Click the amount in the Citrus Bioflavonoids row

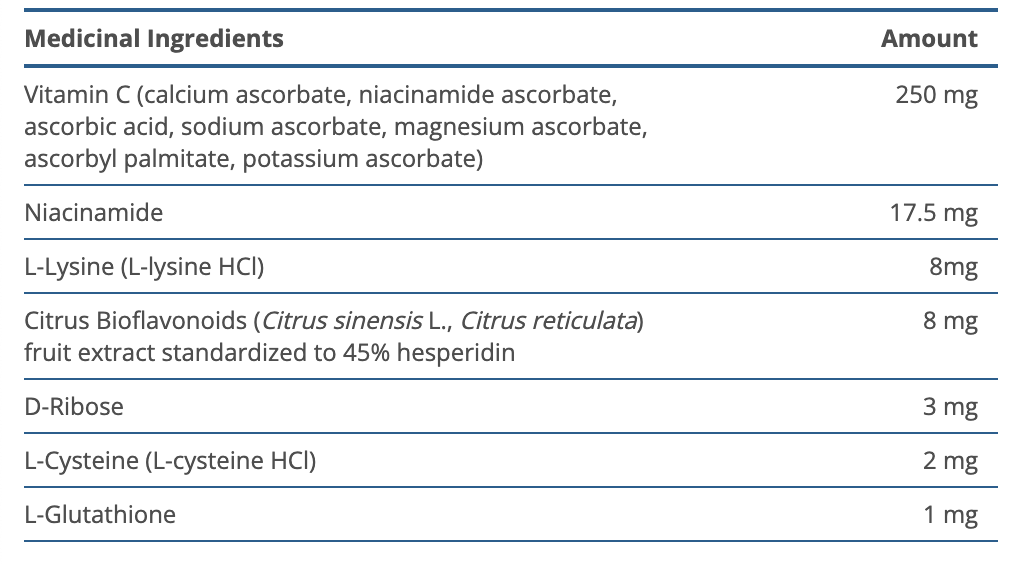(951, 322)
